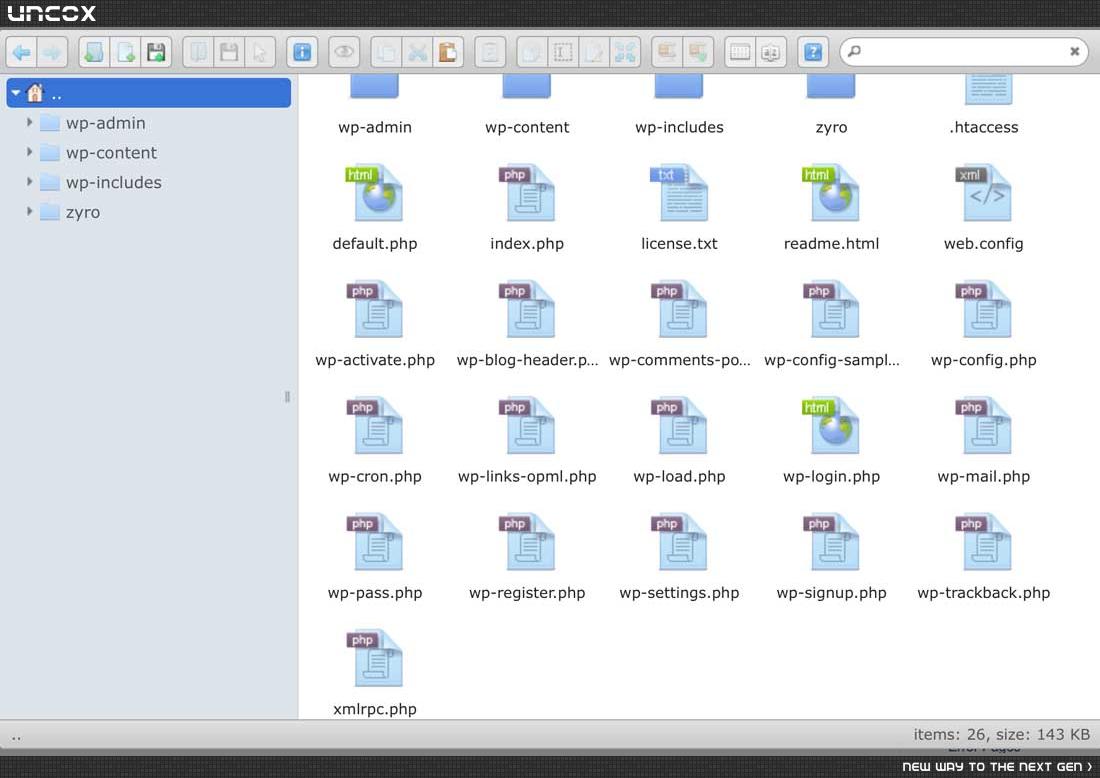Click the wp-register.php file name
Viewport: 1100px width, 778px height.
coord(527,593)
